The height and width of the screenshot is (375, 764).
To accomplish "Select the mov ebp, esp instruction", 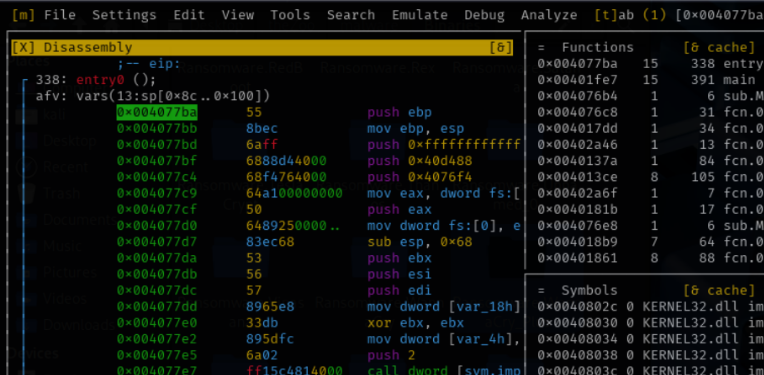I will [x=416, y=129].
